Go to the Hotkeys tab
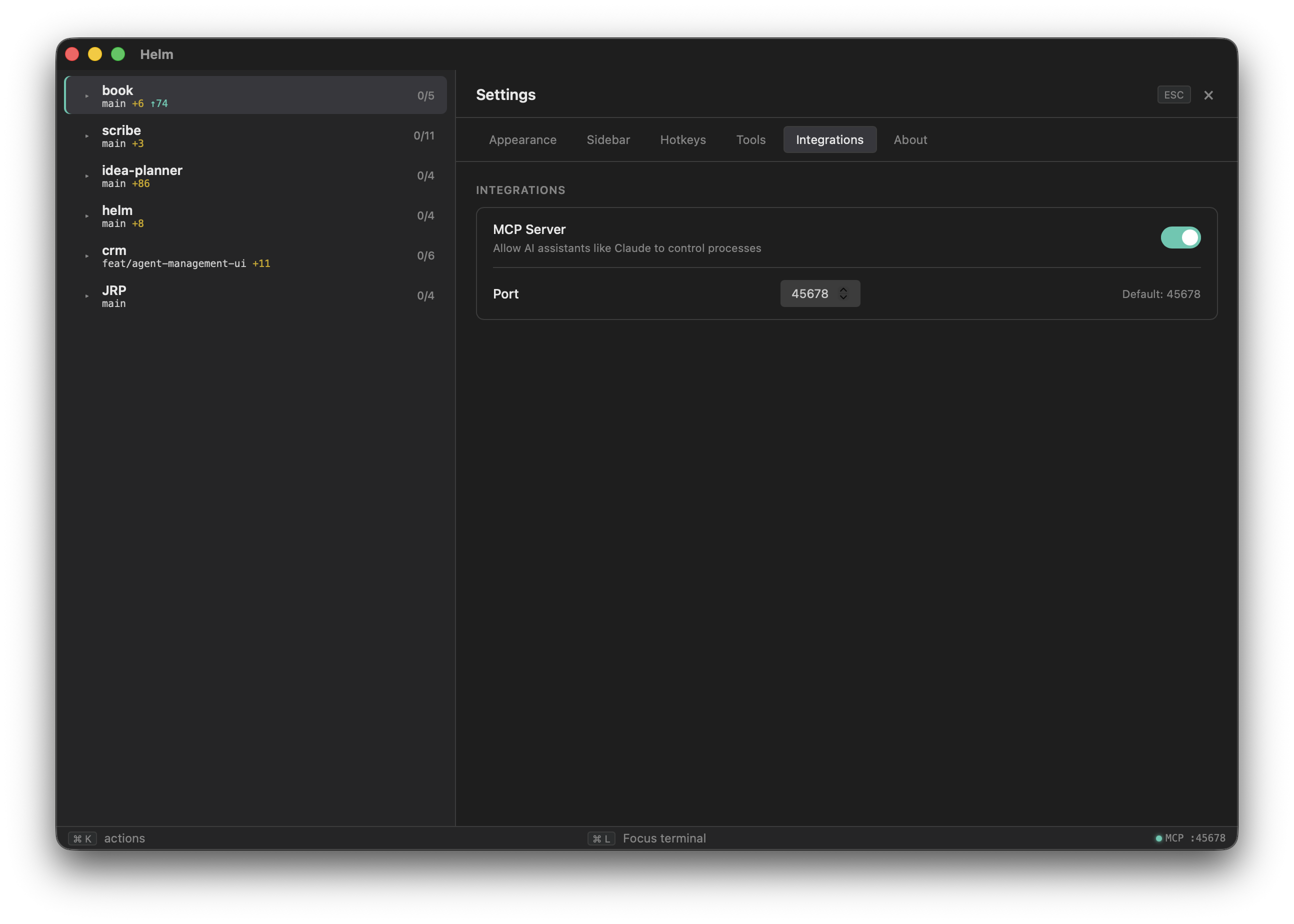 [682, 139]
